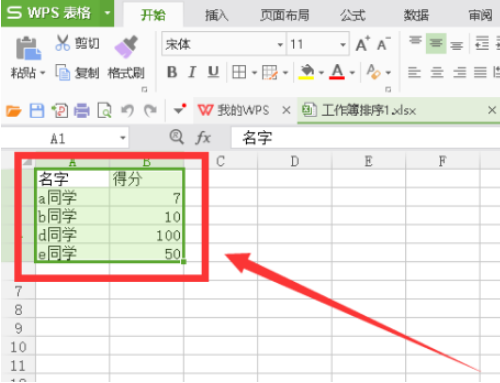
Task: Increase font size with A+ icon
Action: click(363, 44)
